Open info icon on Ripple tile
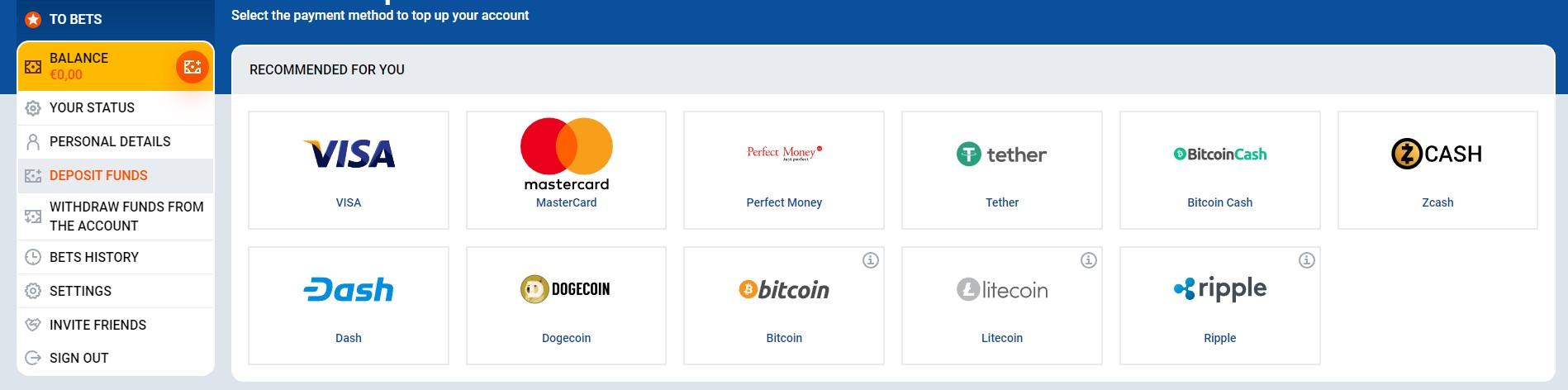 (1307, 260)
